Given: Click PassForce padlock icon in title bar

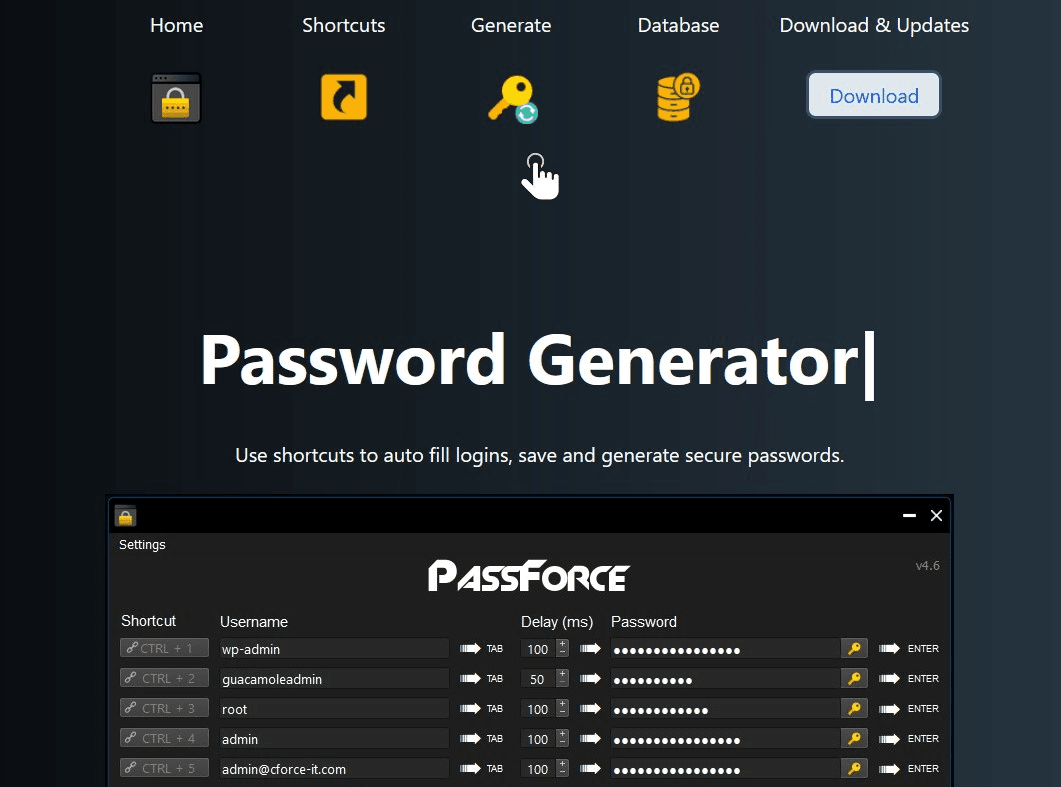Looking at the screenshot, I should [x=125, y=516].
